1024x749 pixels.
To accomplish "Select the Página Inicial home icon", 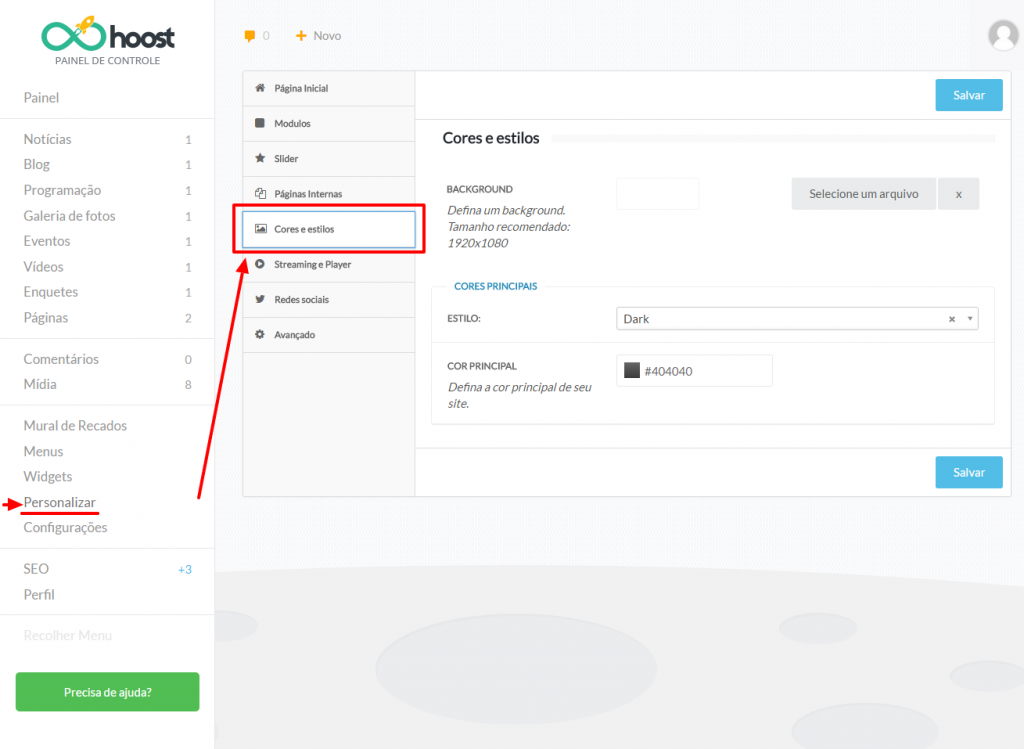I will pos(260,88).
